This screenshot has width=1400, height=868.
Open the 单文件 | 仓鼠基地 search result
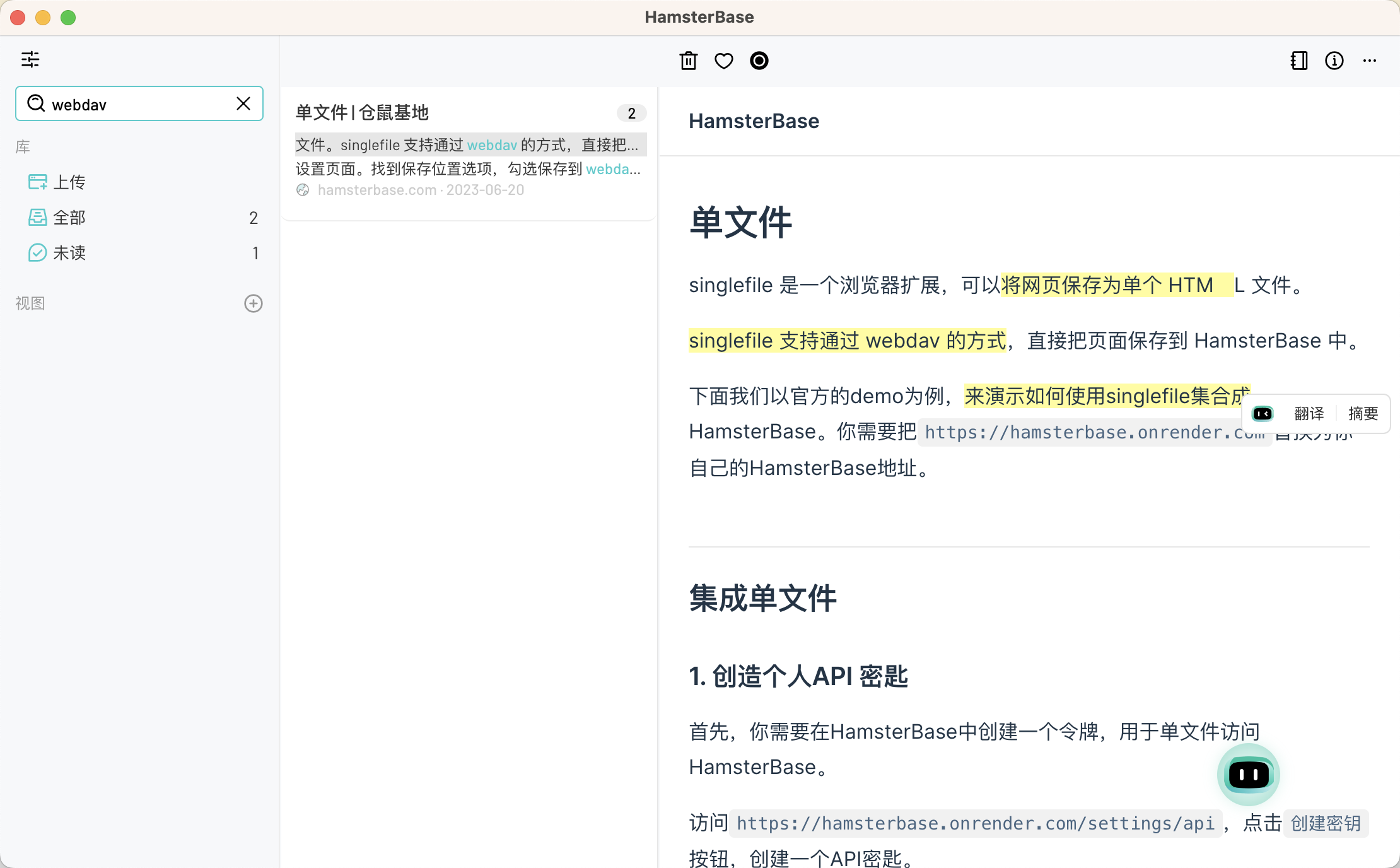point(362,113)
